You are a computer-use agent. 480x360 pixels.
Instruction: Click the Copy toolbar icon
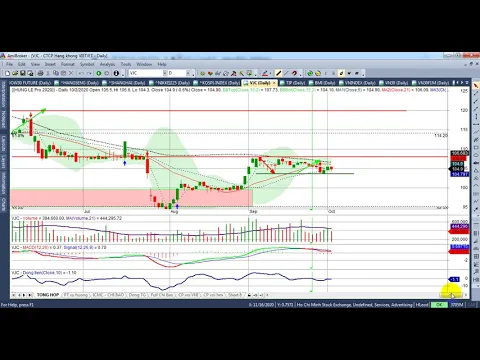tap(56, 73)
